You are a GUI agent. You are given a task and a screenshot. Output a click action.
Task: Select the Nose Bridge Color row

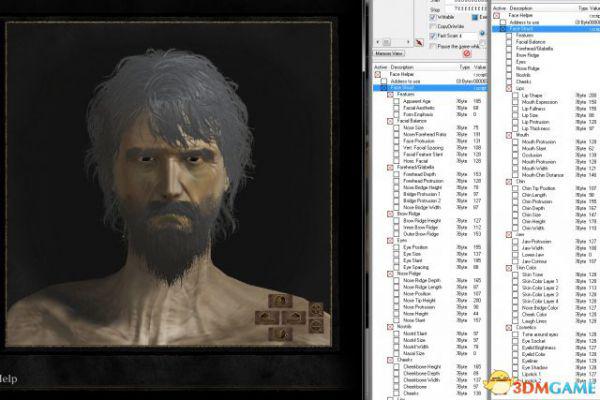(546, 308)
